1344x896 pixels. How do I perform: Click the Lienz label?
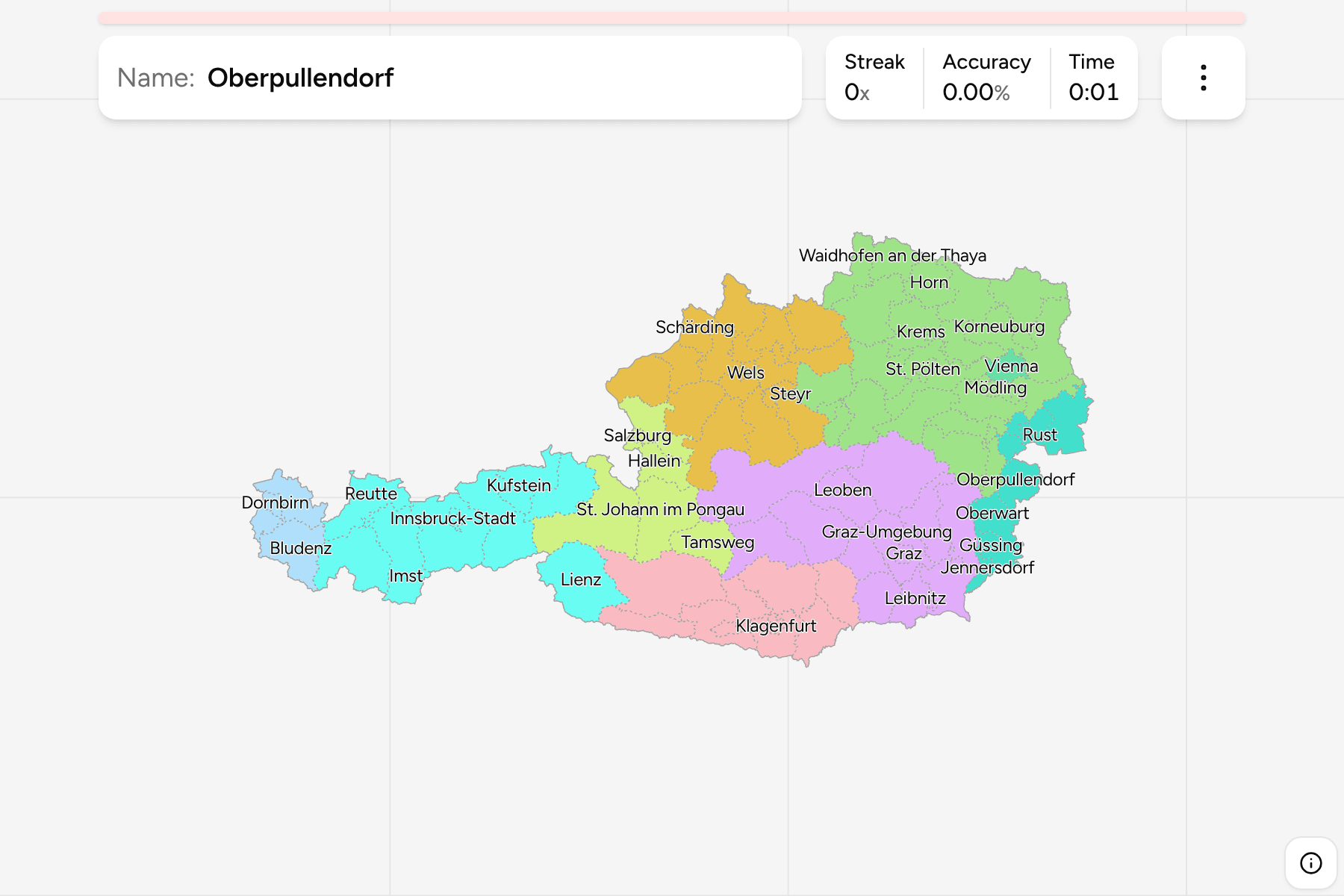(x=580, y=579)
